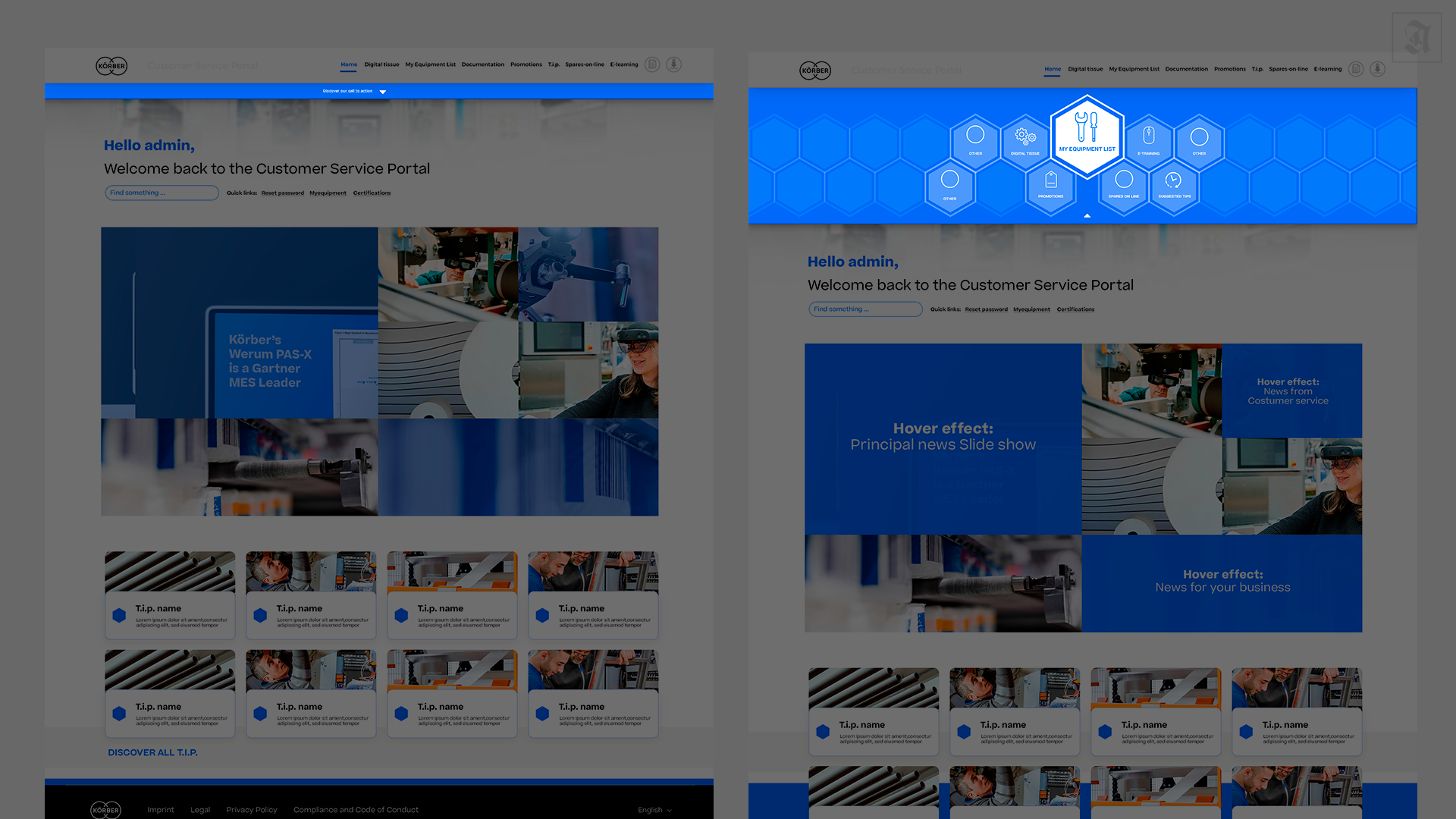The image size is (1456, 819).
Task: Go to Promotions in left navigation
Action: [526, 64]
